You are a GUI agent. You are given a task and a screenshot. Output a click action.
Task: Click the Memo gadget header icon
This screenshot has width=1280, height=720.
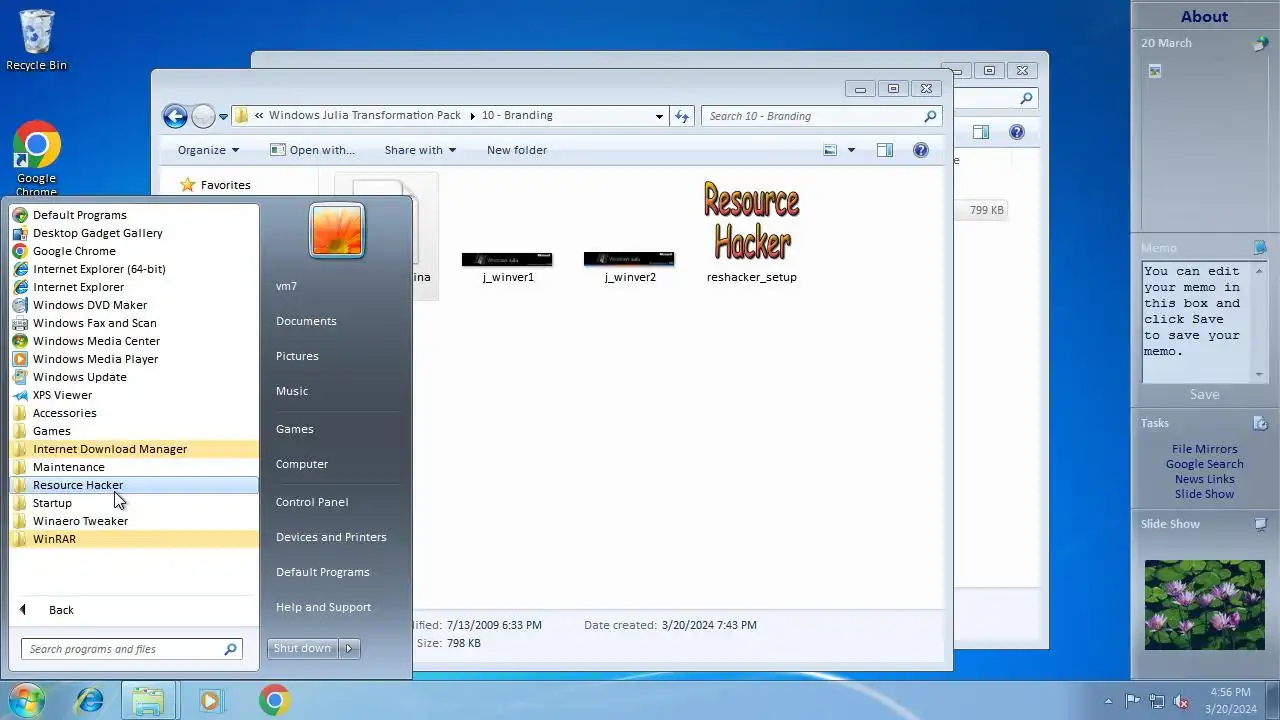(1260, 248)
